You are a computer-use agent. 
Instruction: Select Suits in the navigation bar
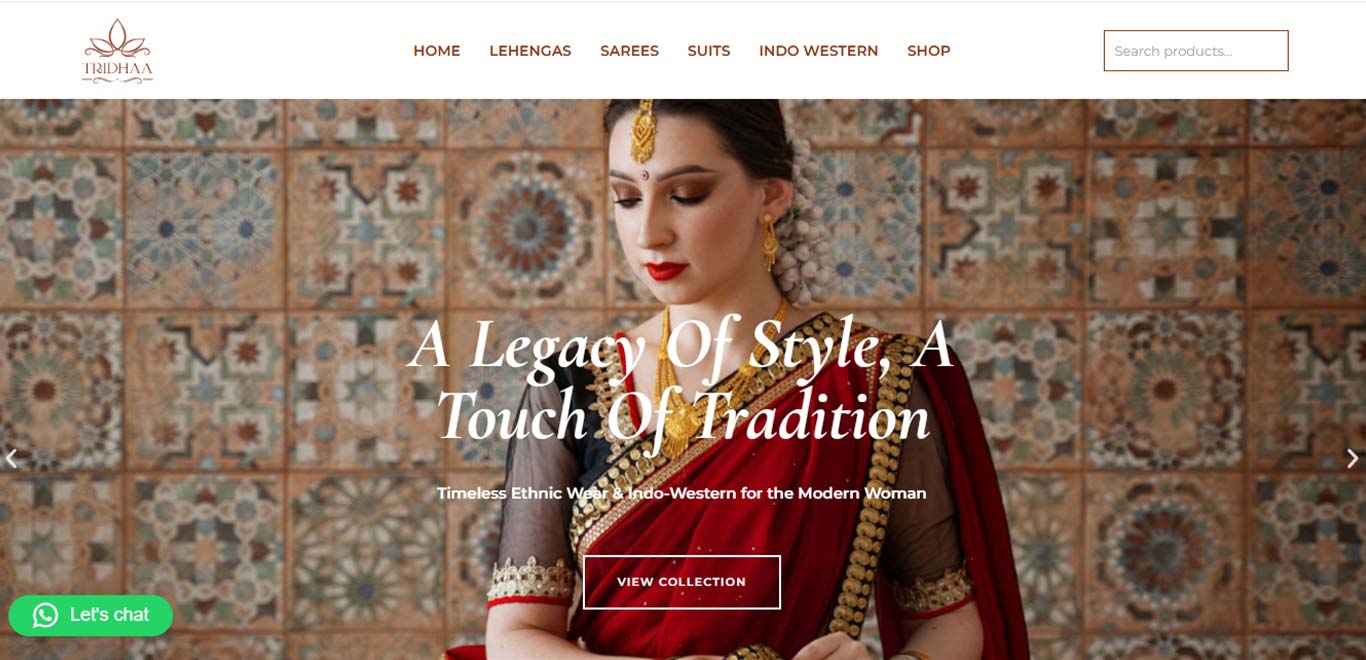[709, 51]
